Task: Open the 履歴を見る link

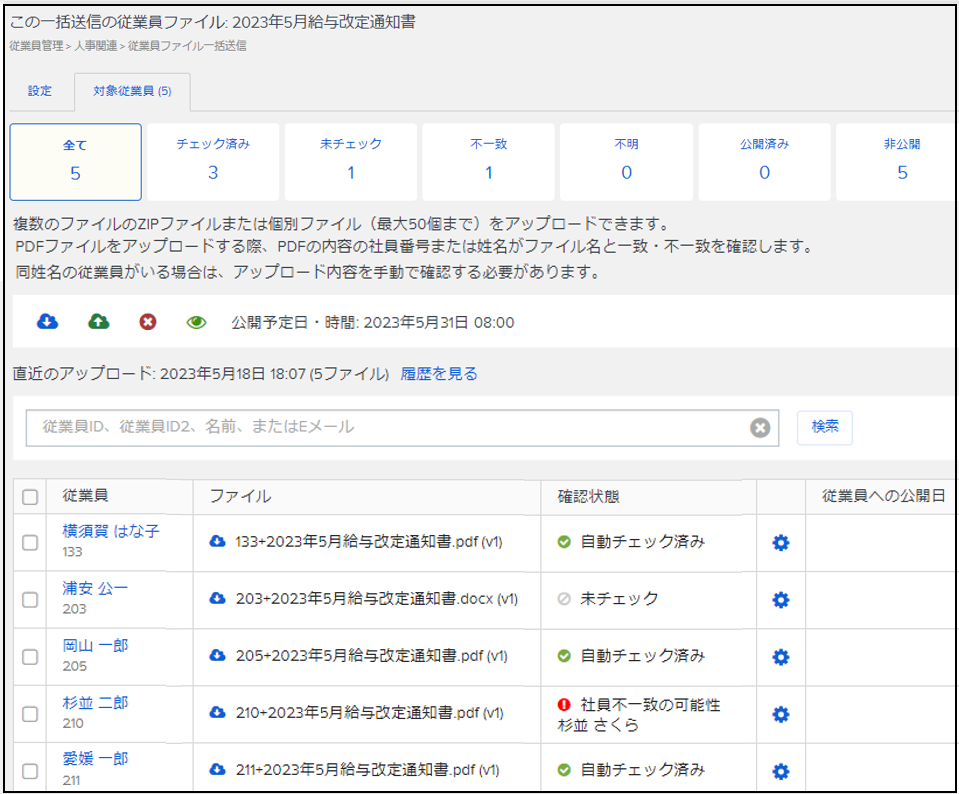Action: coord(439,374)
